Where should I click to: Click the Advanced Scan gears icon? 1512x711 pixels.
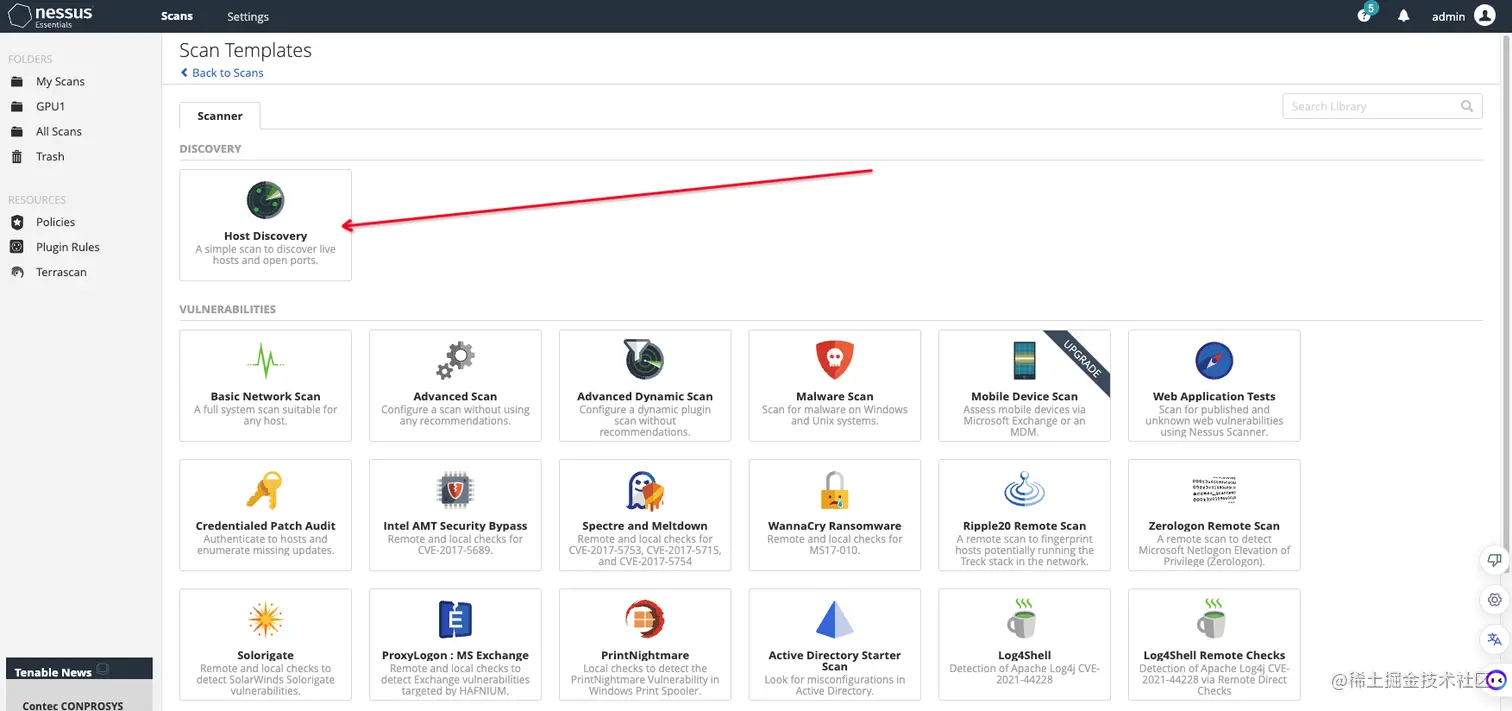pyautogui.click(x=455, y=360)
